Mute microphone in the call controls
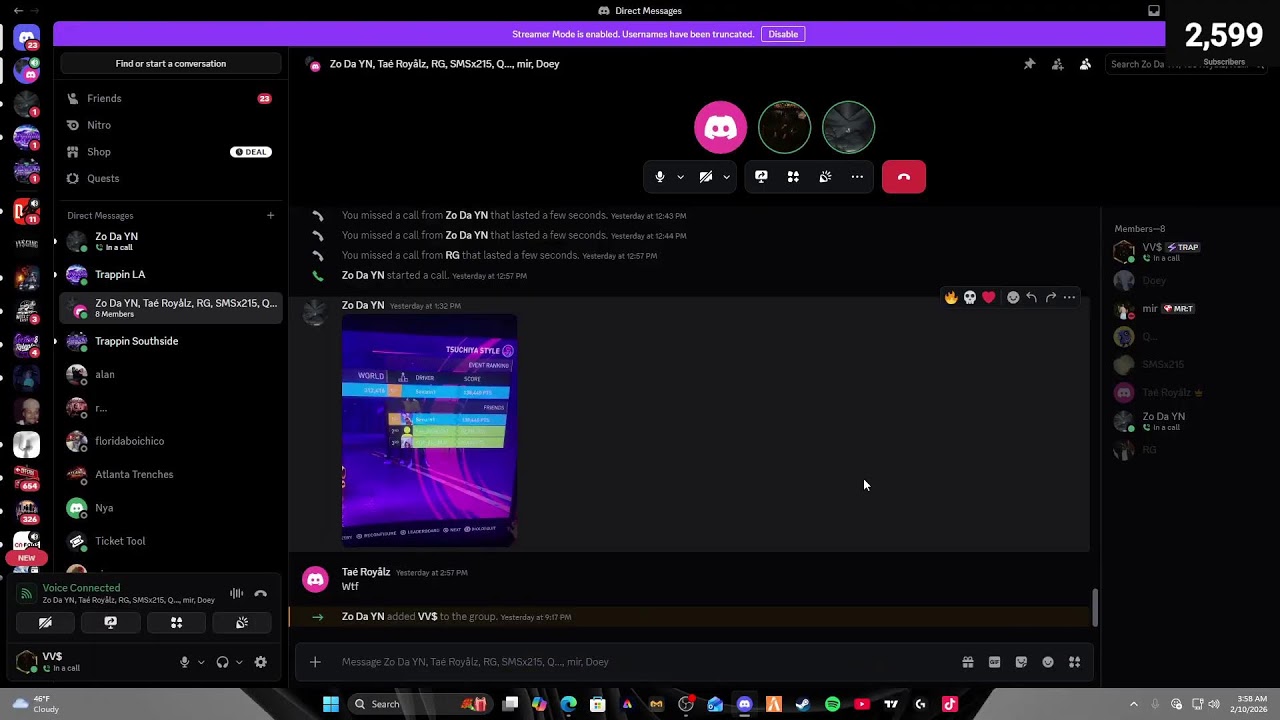 pos(659,177)
